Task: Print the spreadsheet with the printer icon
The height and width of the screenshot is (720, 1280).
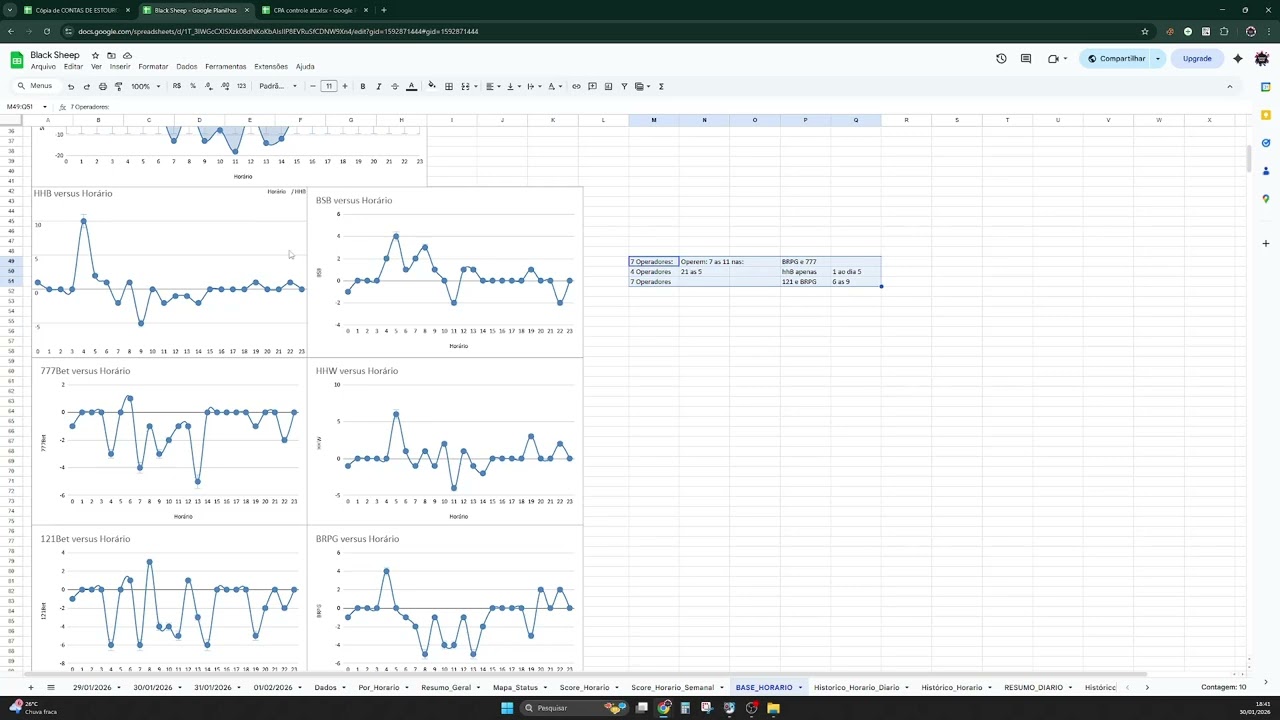Action: [x=102, y=86]
